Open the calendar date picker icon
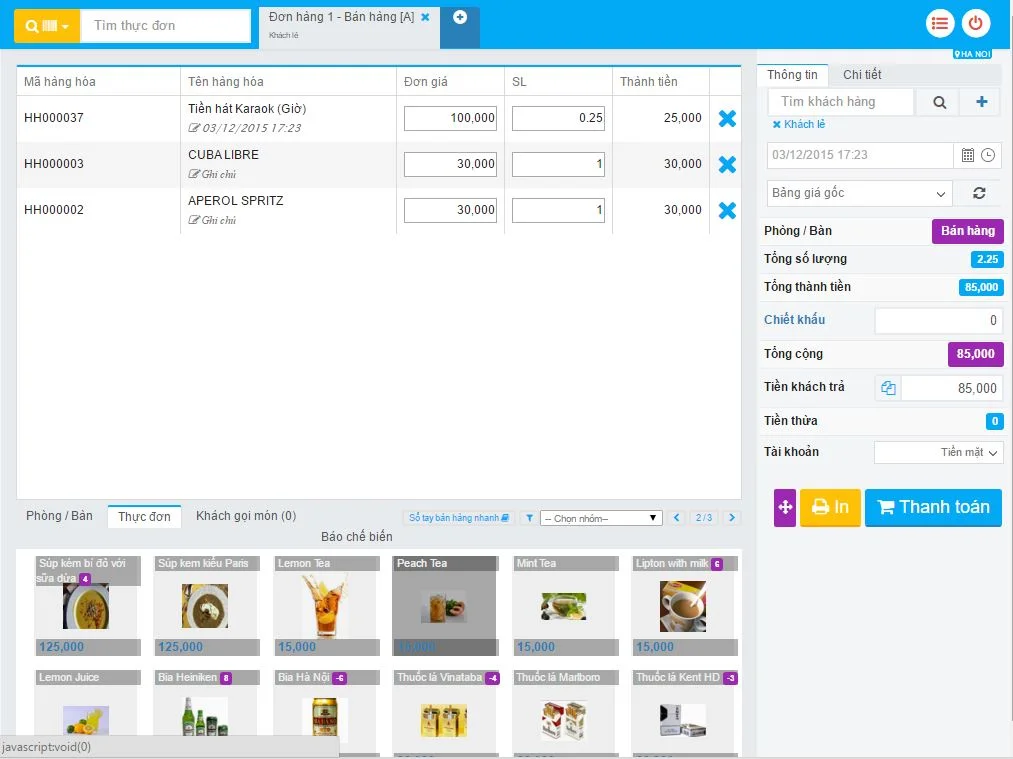Image resolution: width=1013 pixels, height=759 pixels. click(967, 155)
